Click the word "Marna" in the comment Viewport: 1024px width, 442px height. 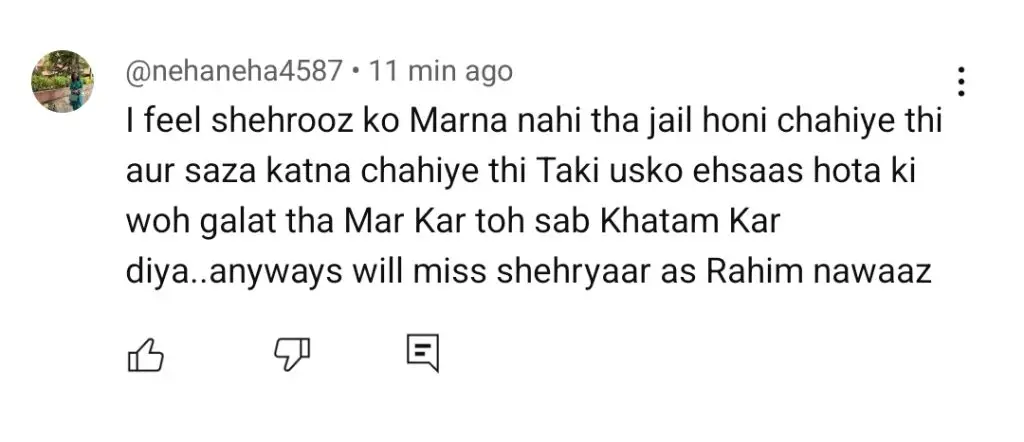[x=462, y=121]
